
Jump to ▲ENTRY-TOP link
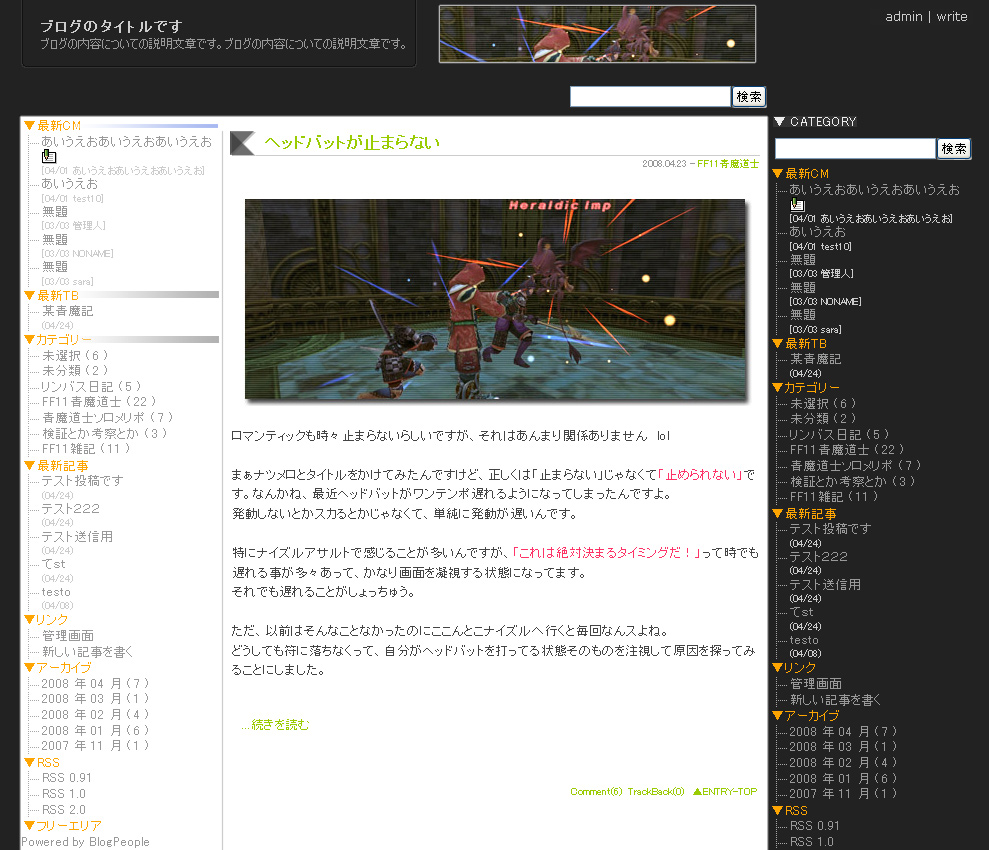coord(725,791)
